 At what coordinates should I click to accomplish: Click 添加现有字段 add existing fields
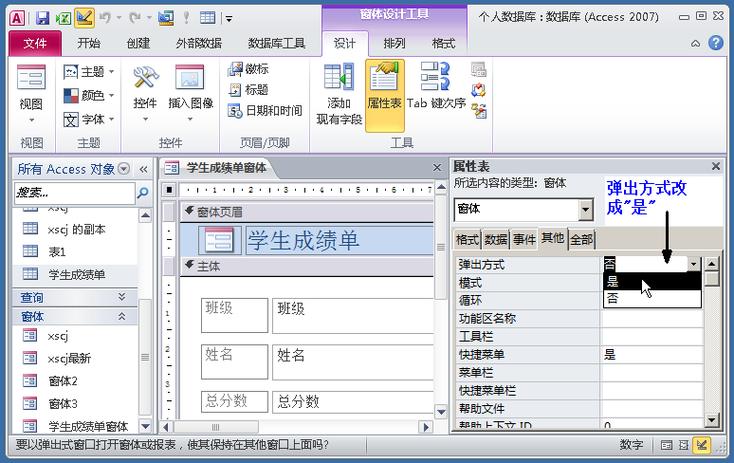click(x=339, y=95)
